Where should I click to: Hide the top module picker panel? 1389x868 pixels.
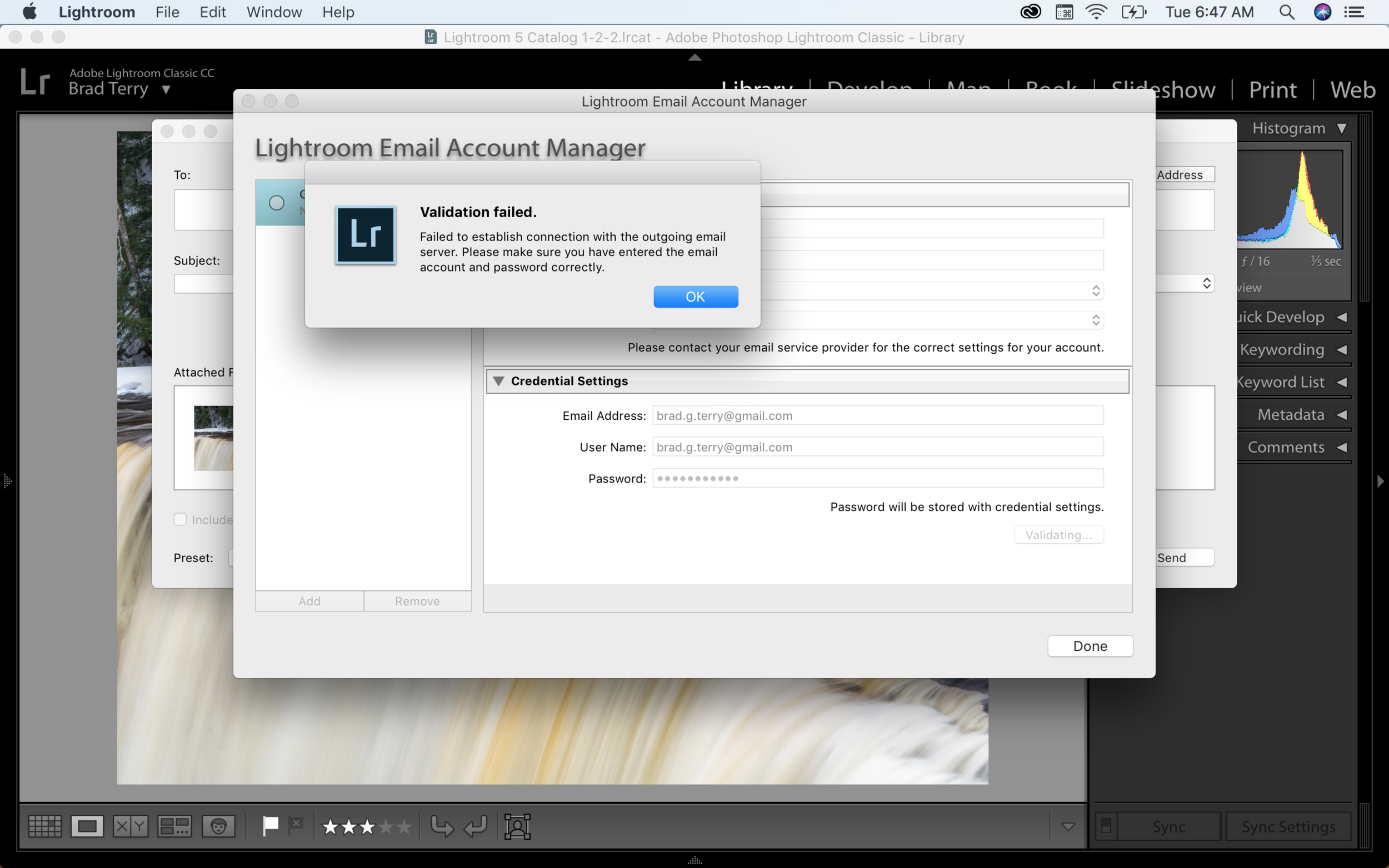[695, 57]
